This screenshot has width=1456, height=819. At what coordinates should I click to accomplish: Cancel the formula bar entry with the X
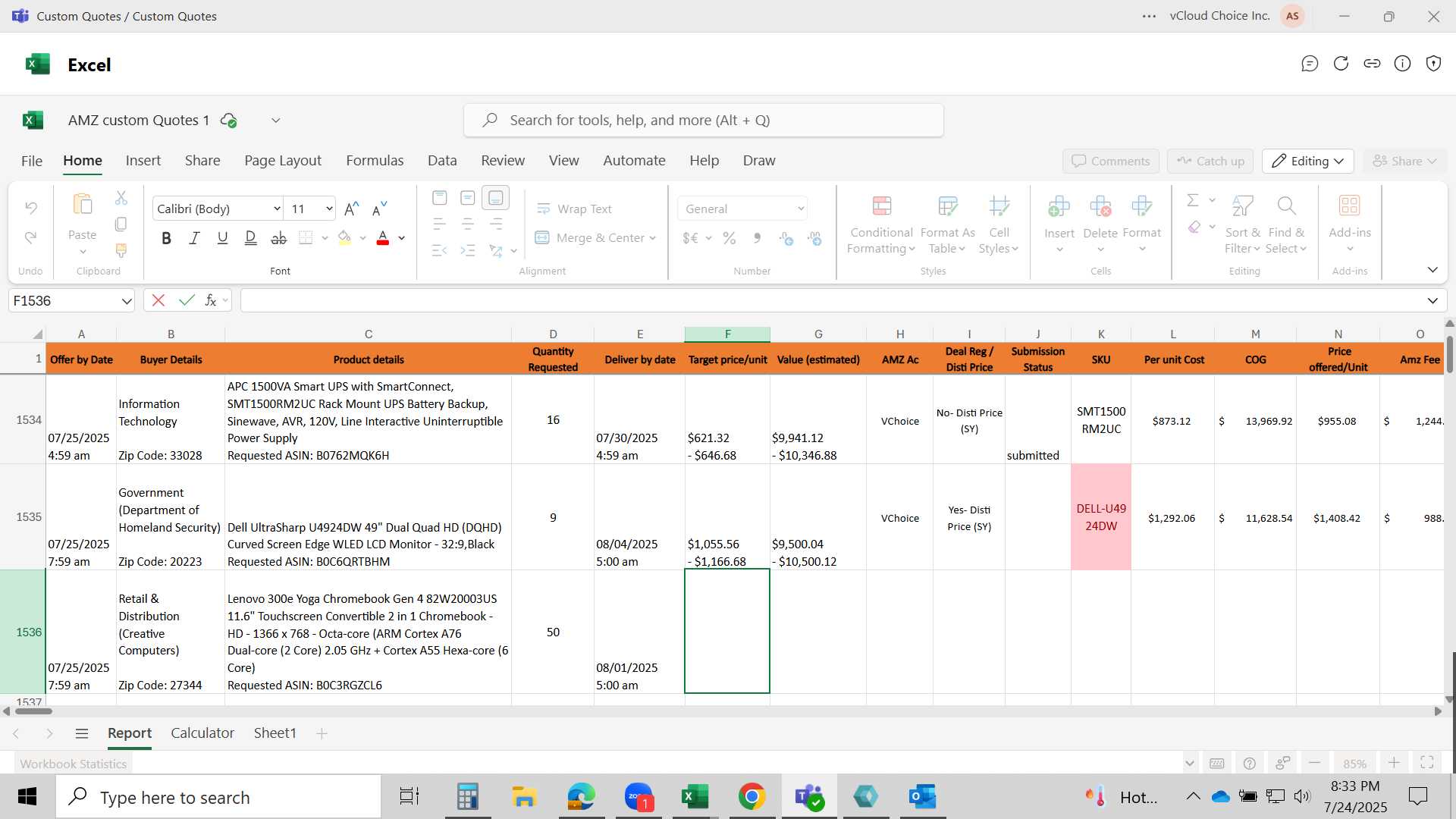point(158,300)
